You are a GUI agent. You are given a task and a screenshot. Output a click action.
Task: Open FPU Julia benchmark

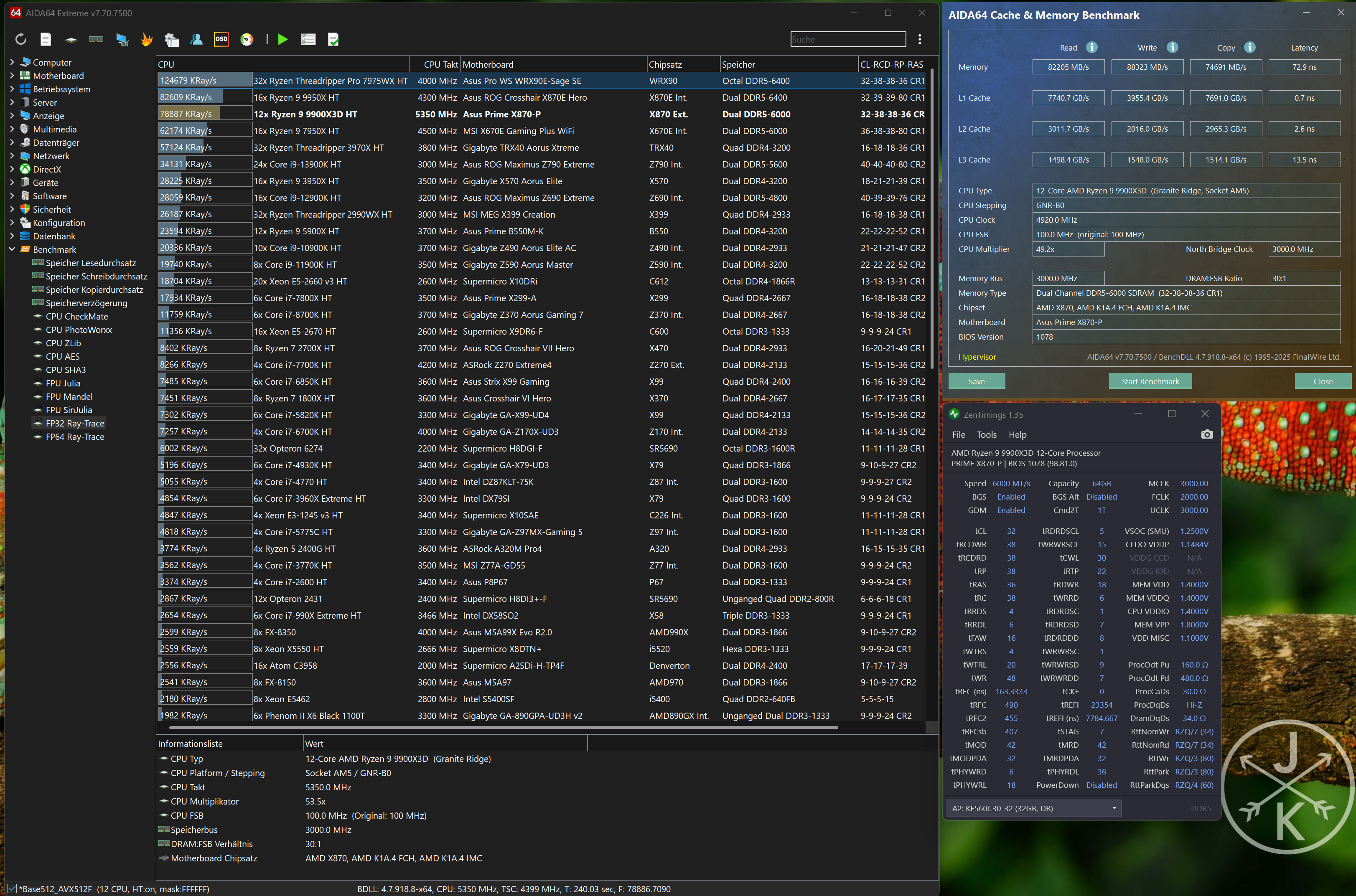pos(63,383)
